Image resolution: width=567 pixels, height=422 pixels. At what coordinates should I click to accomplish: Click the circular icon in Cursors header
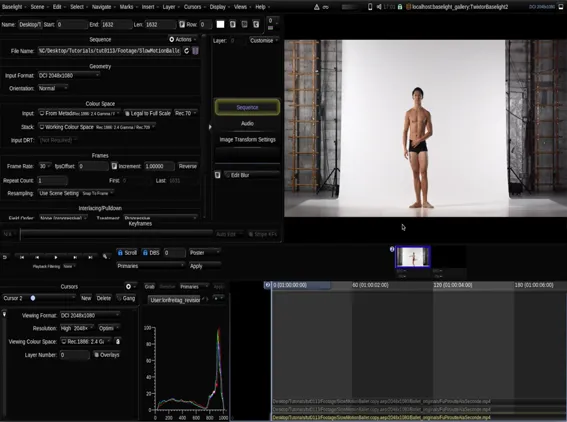click(128, 286)
